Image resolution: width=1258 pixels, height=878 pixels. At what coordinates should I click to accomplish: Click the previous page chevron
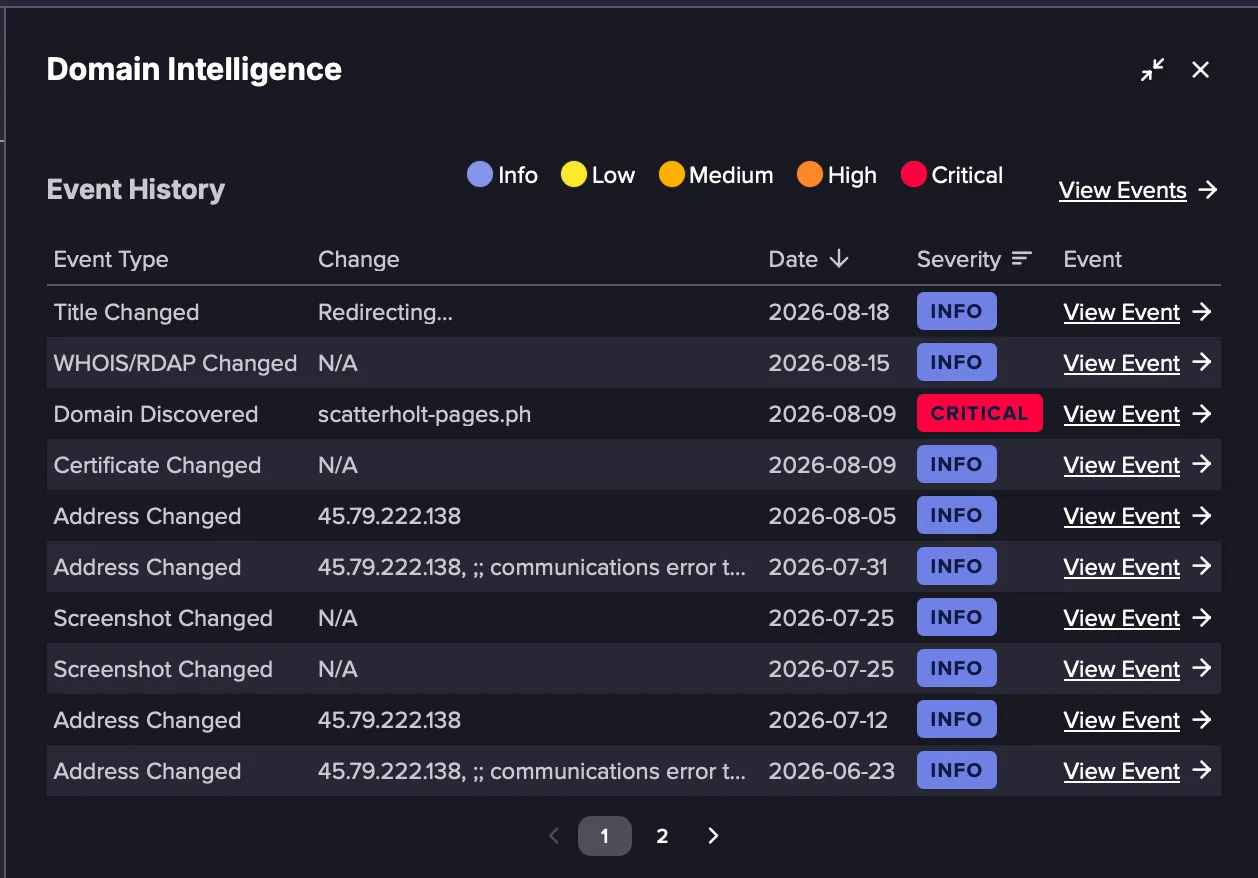[x=554, y=836]
